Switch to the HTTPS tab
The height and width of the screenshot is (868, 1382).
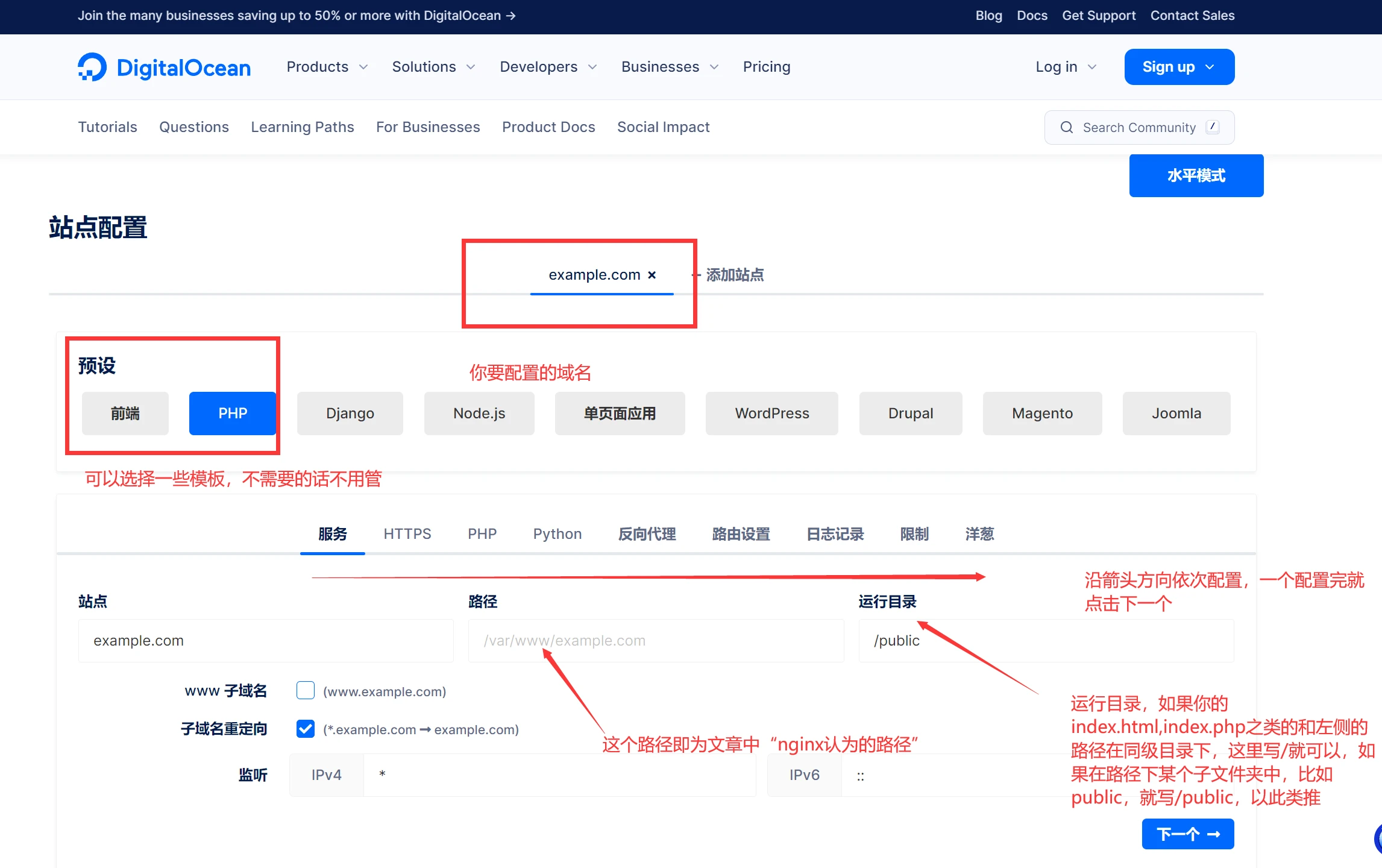[407, 533]
